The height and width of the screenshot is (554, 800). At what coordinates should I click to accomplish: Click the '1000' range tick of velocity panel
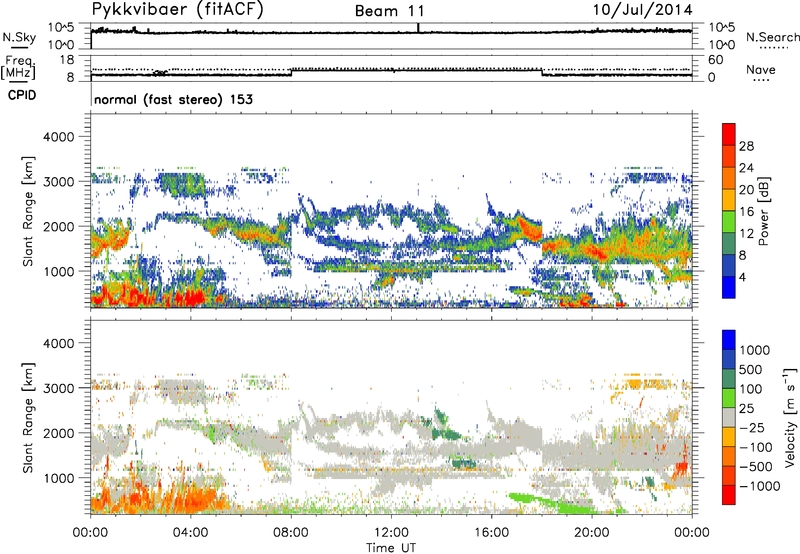click(x=61, y=478)
